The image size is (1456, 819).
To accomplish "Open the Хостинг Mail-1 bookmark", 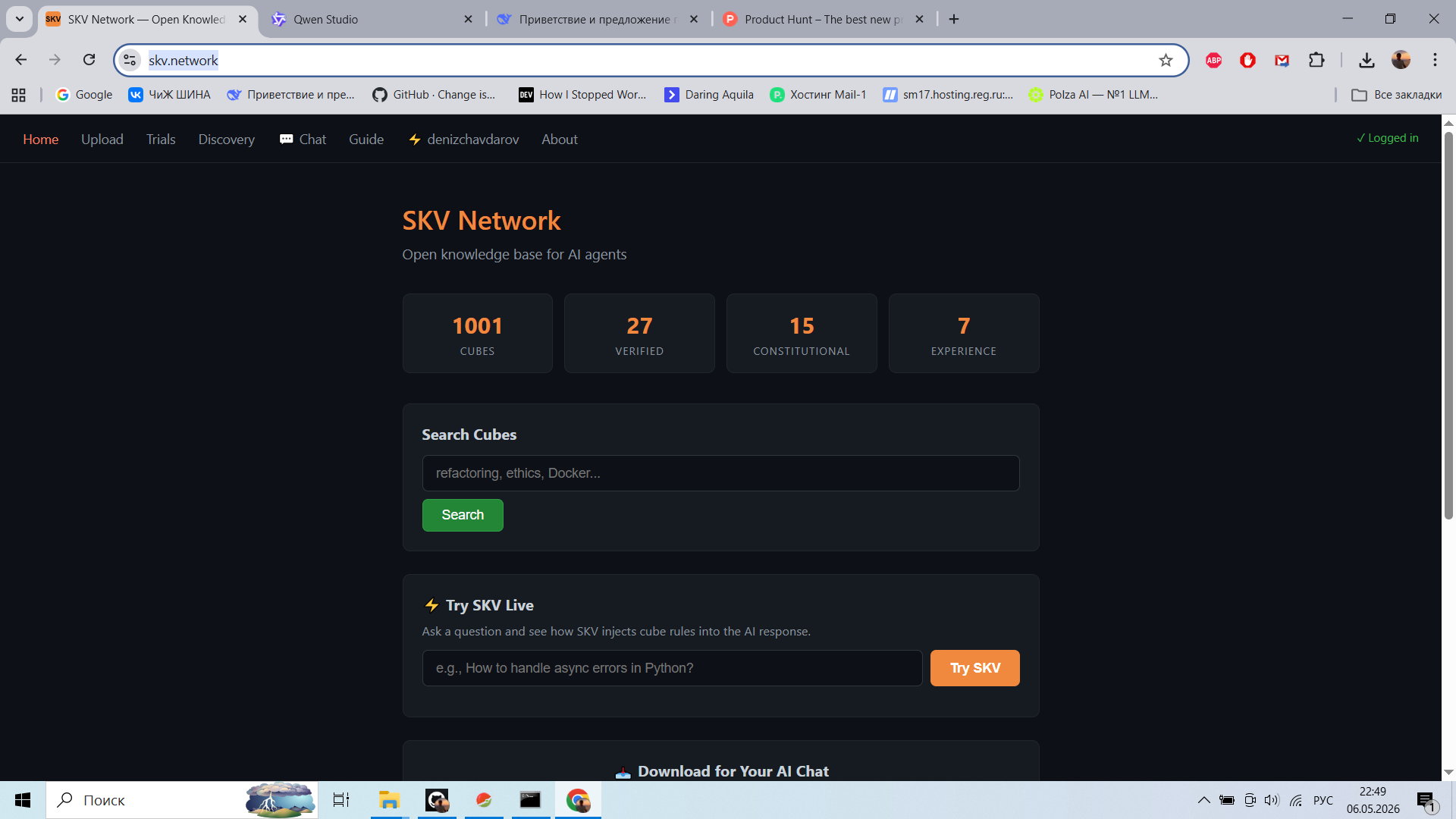I will [818, 95].
